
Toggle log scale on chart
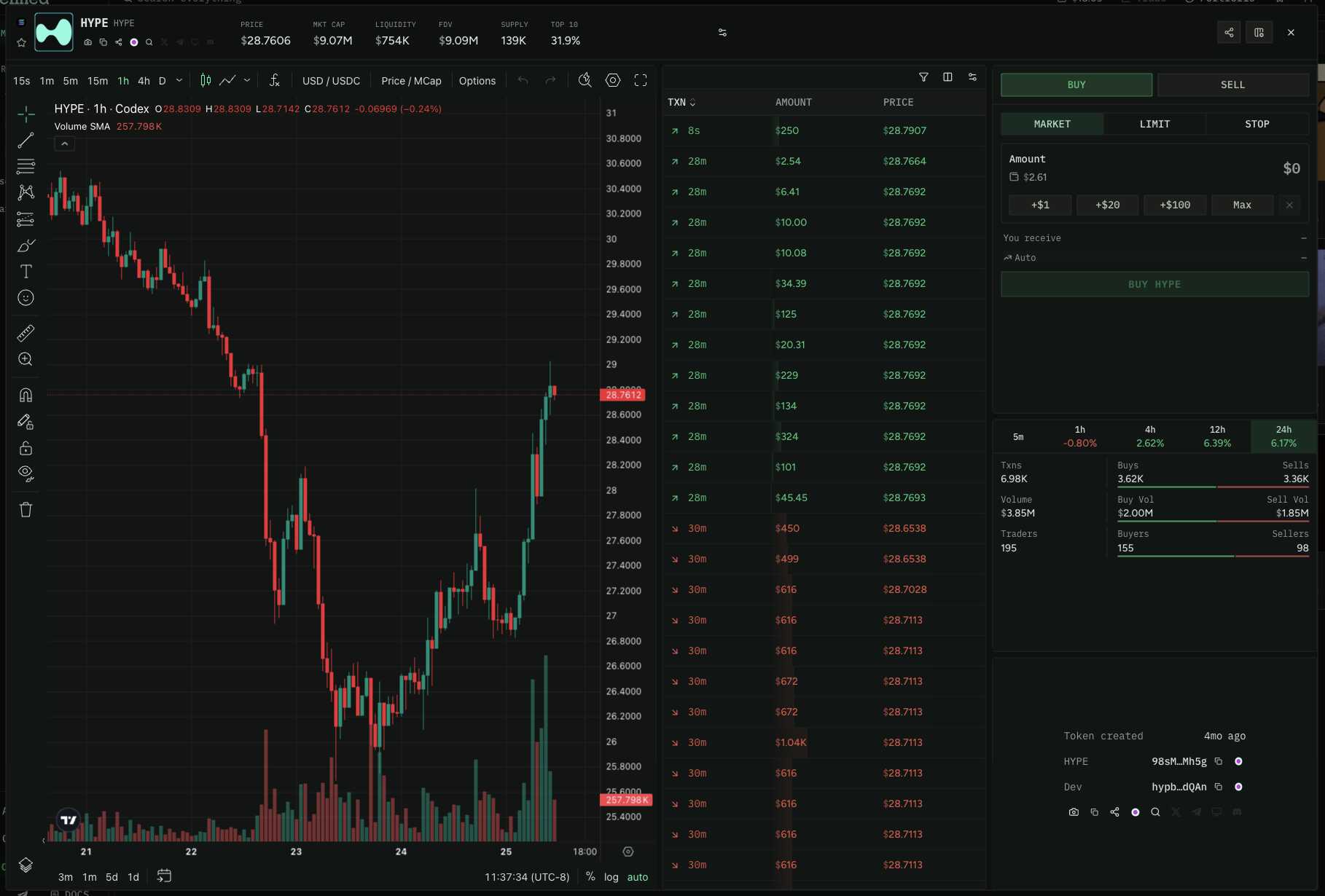611,877
